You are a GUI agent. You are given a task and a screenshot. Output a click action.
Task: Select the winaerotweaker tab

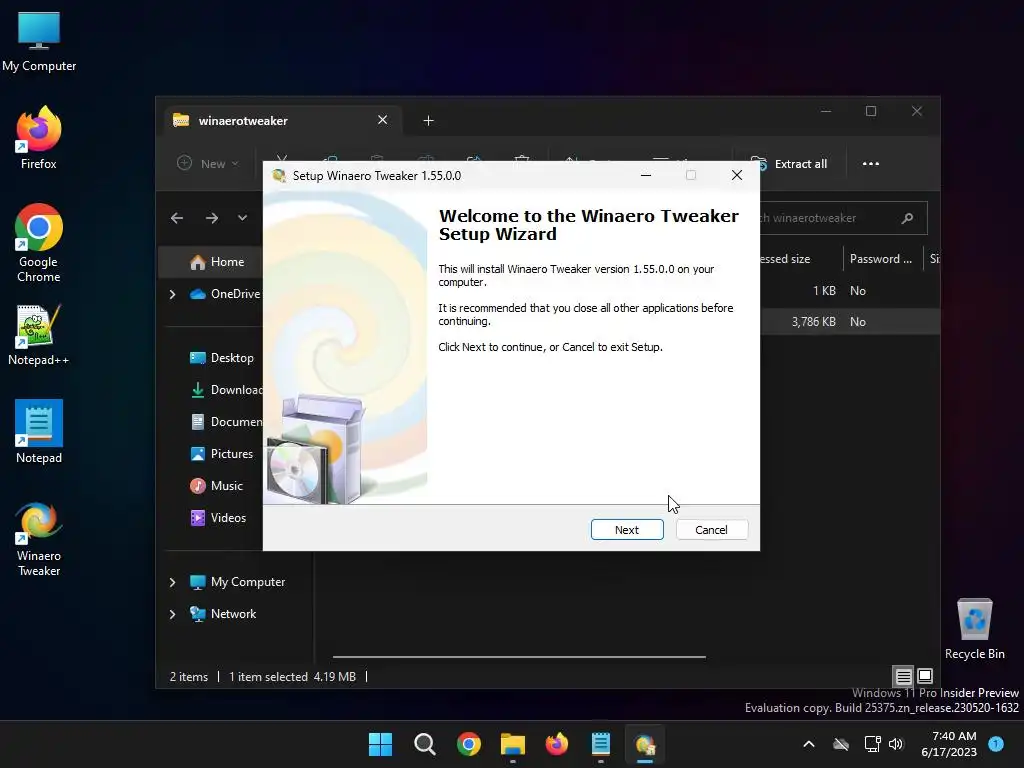pos(282,121)
